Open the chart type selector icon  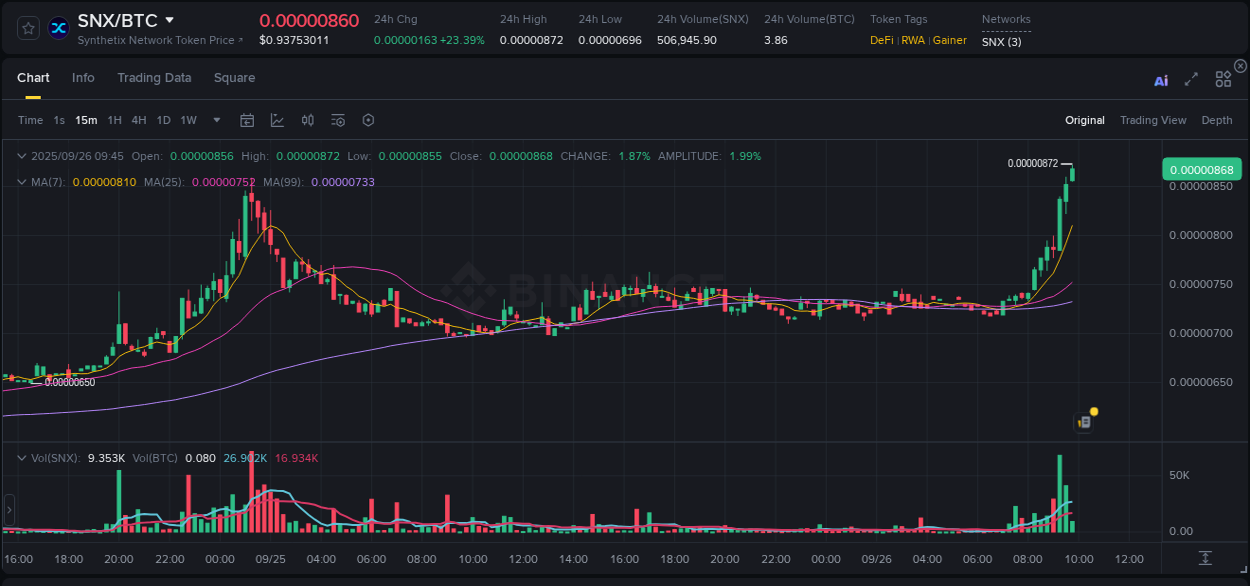277,120
